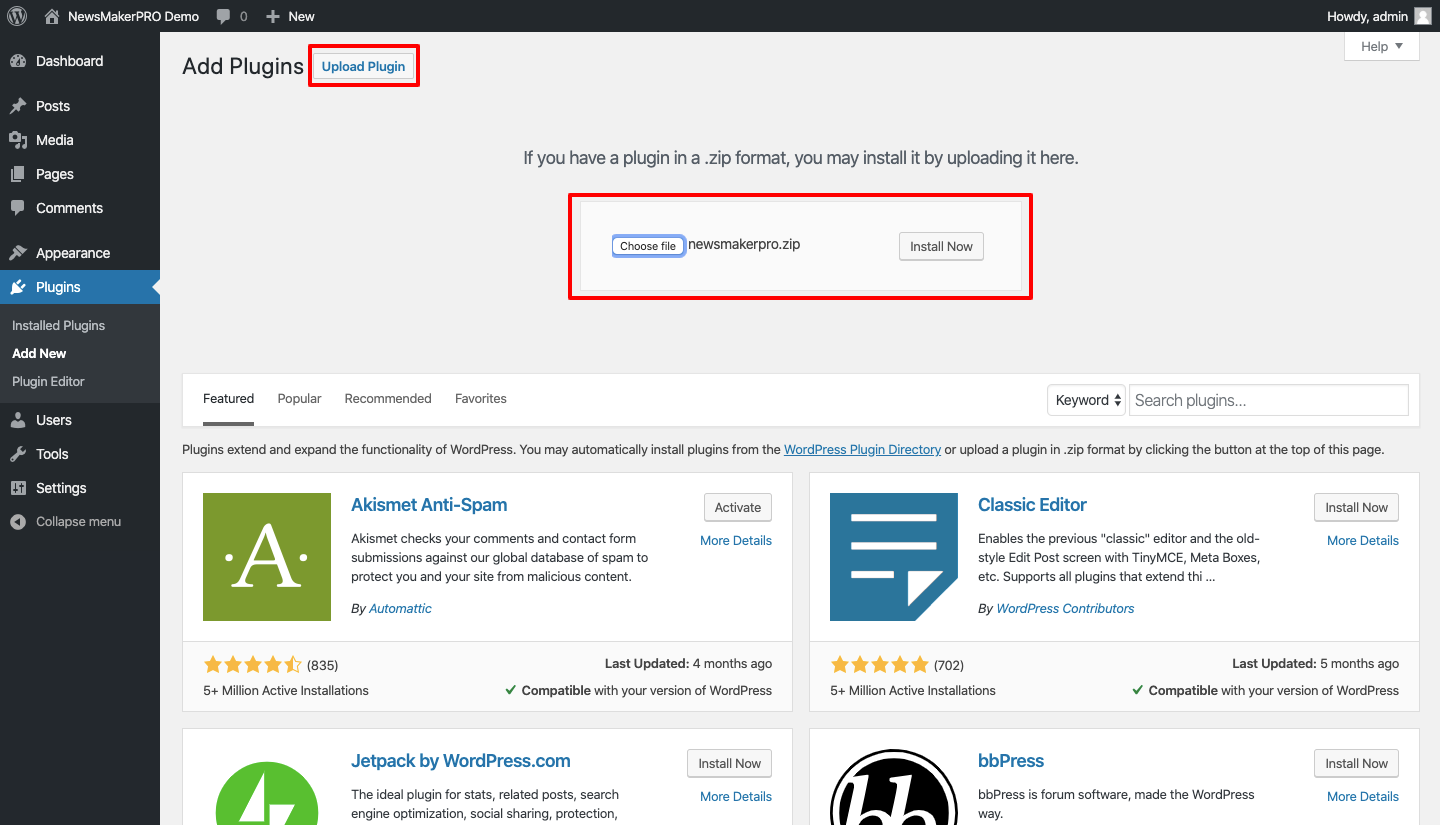
Task: Click Howdy, admin account text
Action: click(1368, 16)
